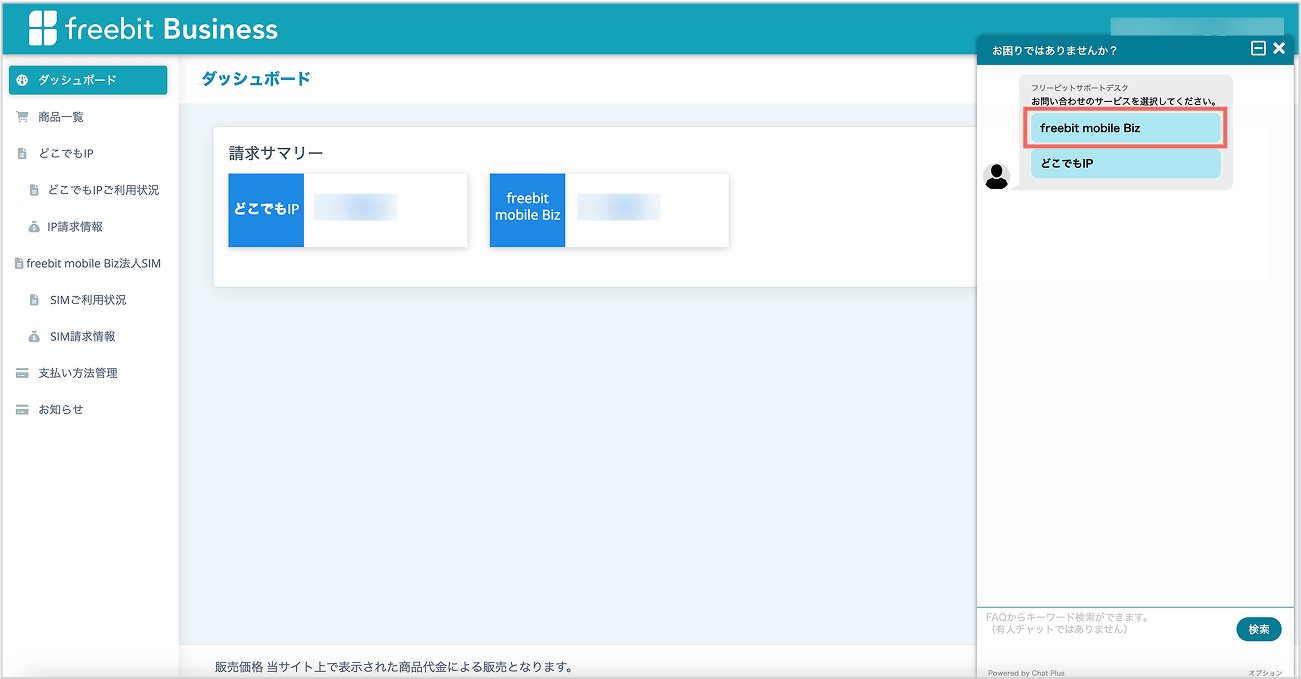Open the どこでもIP billing summary card
The image size is (1301, 679).
click(348, 210)
